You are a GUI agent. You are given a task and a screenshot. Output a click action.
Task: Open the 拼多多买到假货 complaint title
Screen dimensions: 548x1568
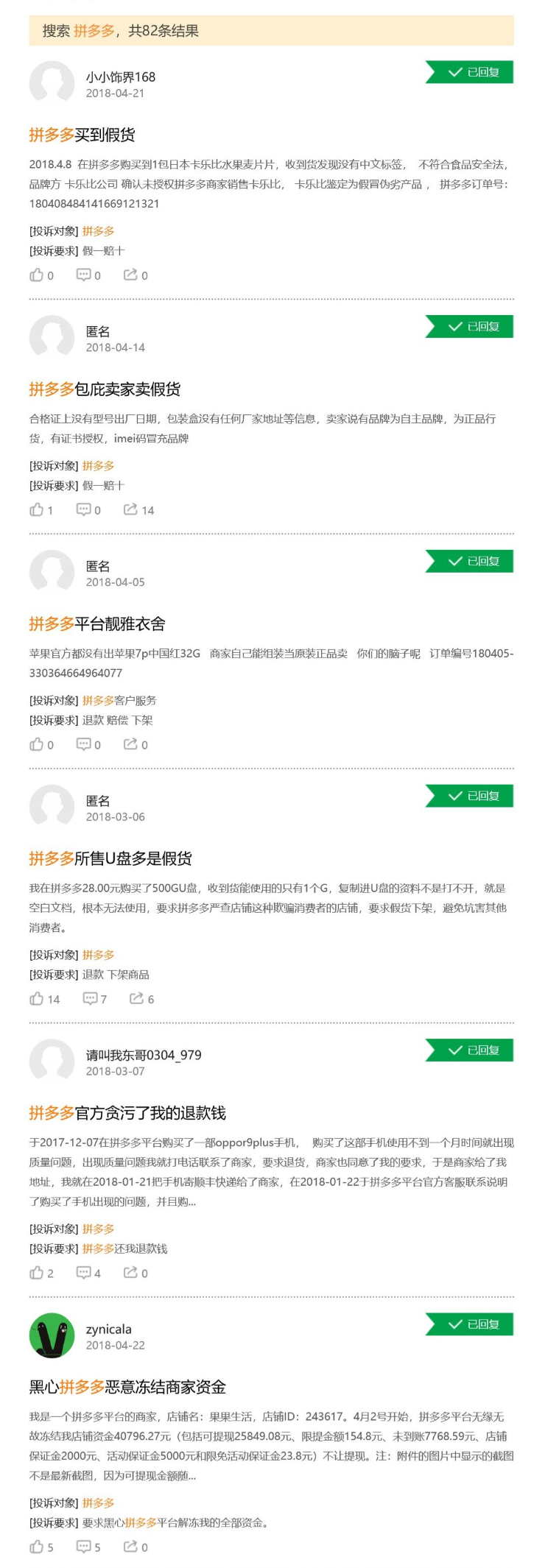coord(82,135)
